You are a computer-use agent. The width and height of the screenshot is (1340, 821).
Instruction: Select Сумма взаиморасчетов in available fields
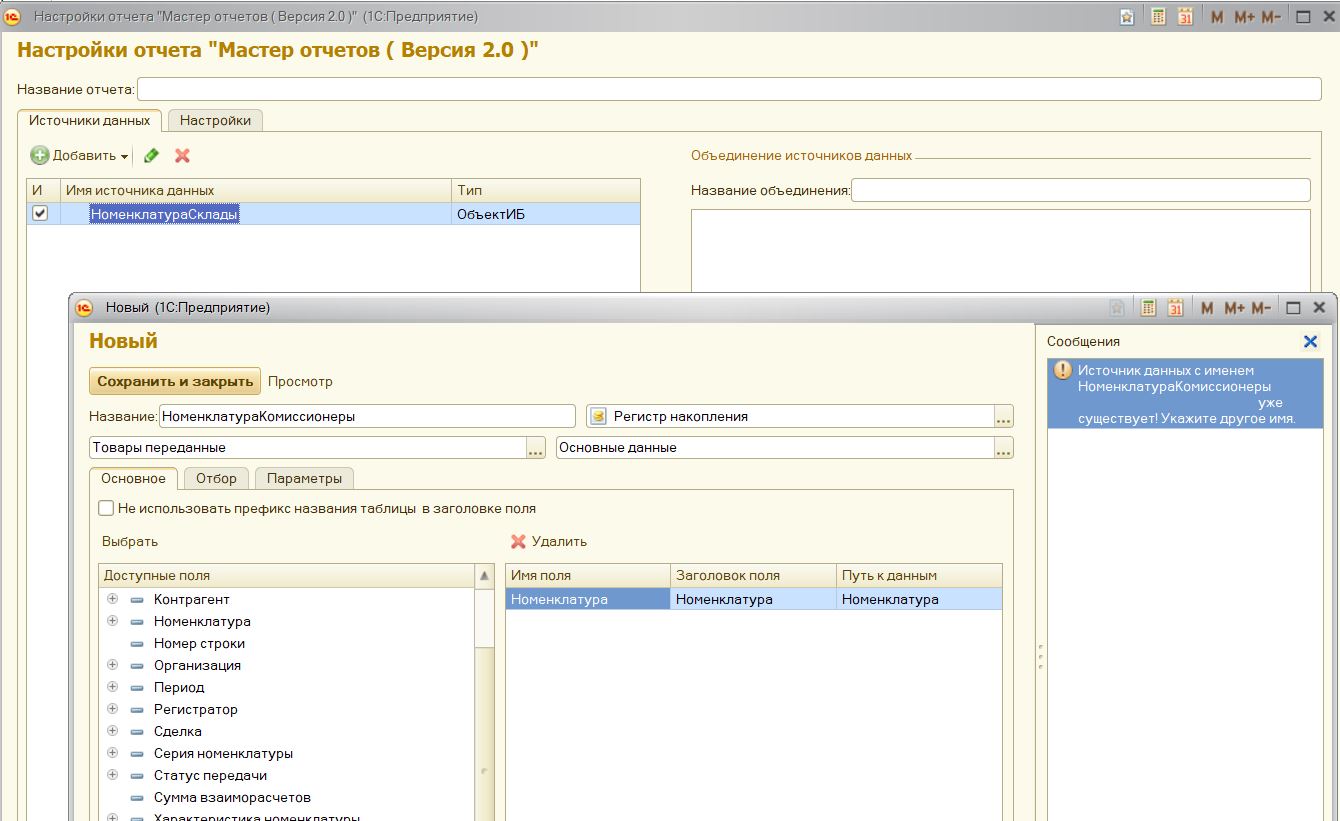tap(232, 797)
